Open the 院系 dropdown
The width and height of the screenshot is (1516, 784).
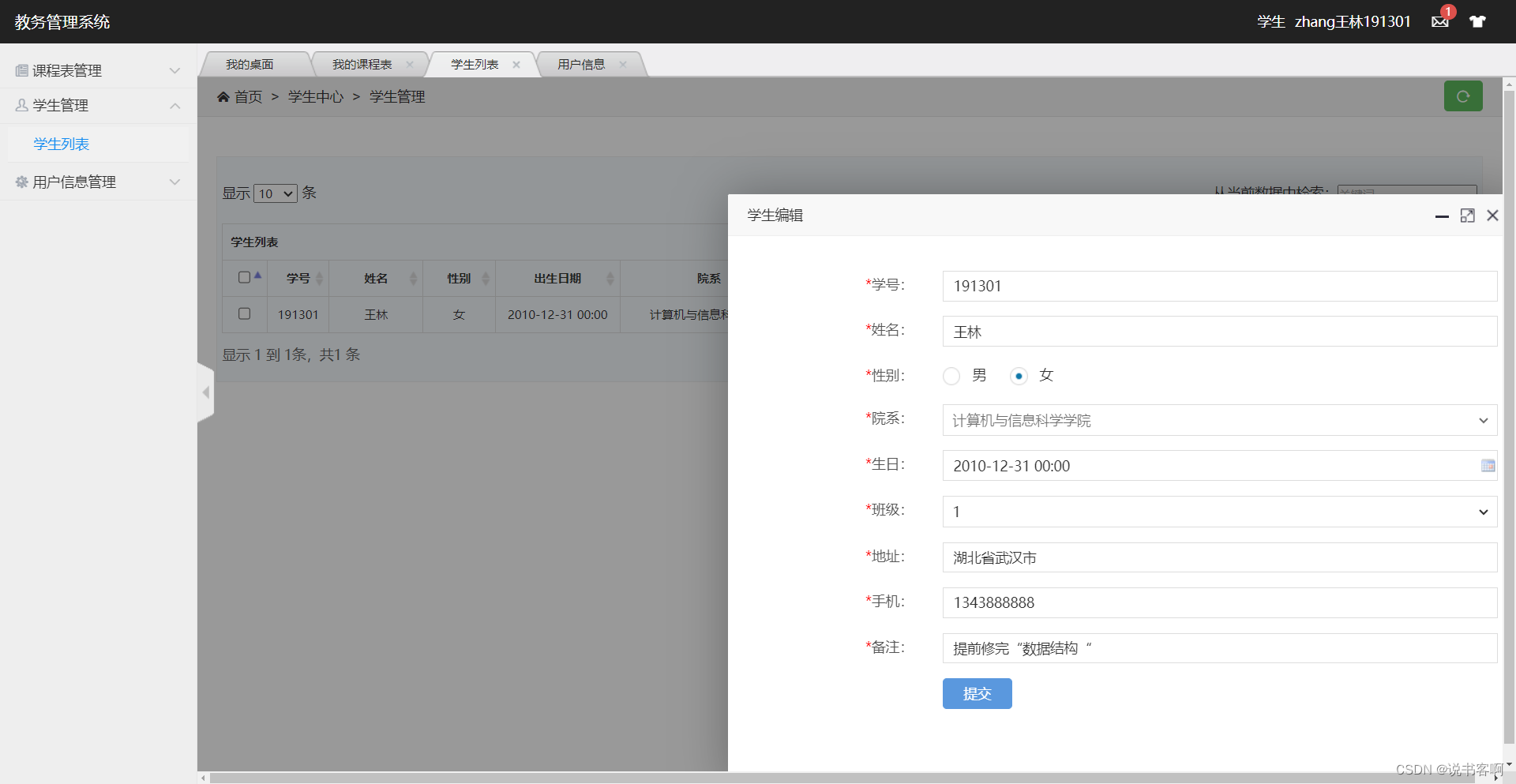click(1220, 420)
